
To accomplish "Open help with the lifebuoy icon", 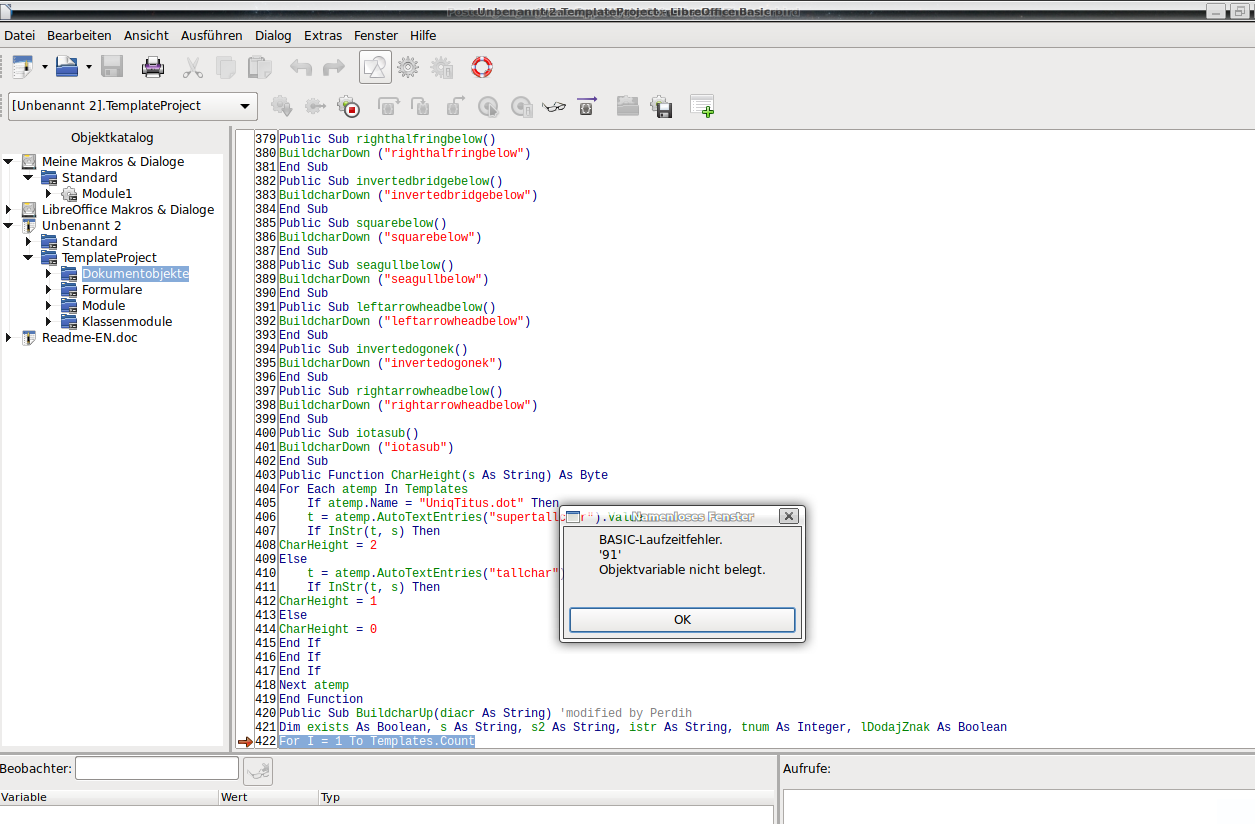I will (x=482, y=67).
